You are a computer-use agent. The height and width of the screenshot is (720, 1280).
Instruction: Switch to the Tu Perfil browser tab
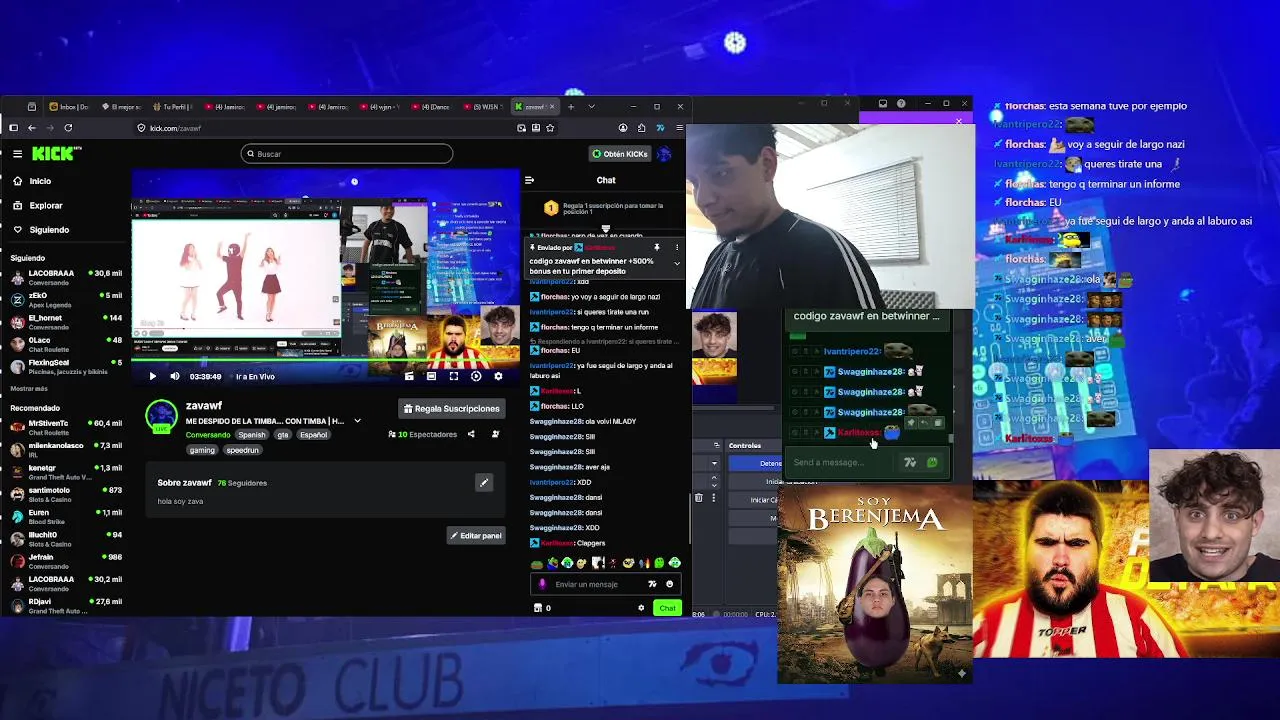coord(173,107)
